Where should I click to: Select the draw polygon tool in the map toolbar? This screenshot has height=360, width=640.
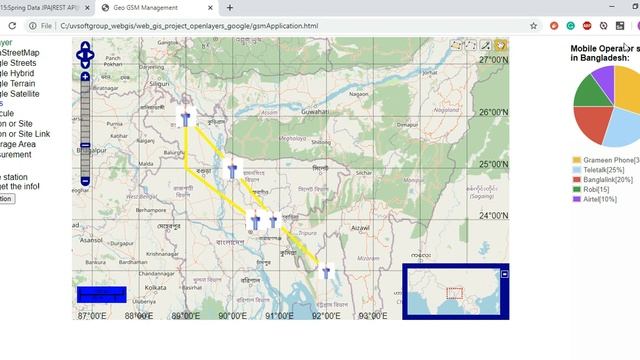click(x=456, y=45)
